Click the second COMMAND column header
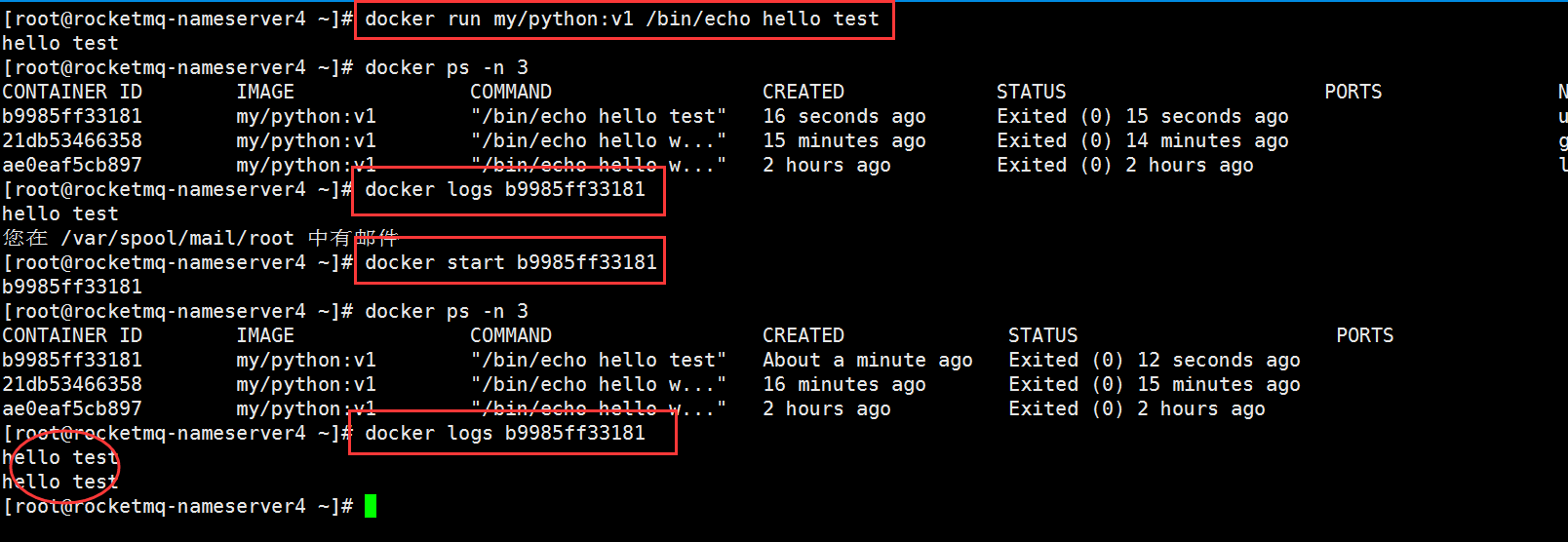1568x542 pixels. point(511,335)
